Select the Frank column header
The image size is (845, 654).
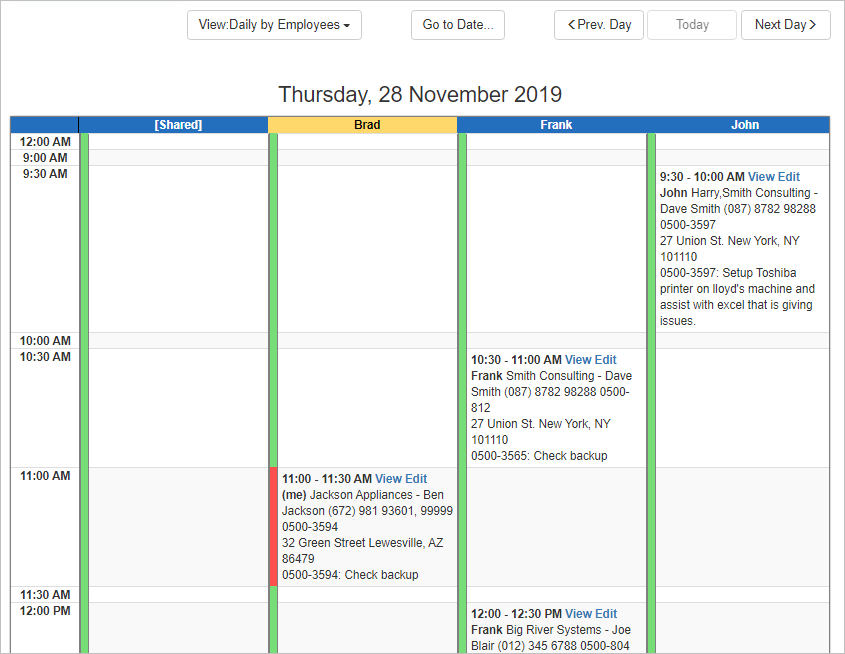coord(556,125)
